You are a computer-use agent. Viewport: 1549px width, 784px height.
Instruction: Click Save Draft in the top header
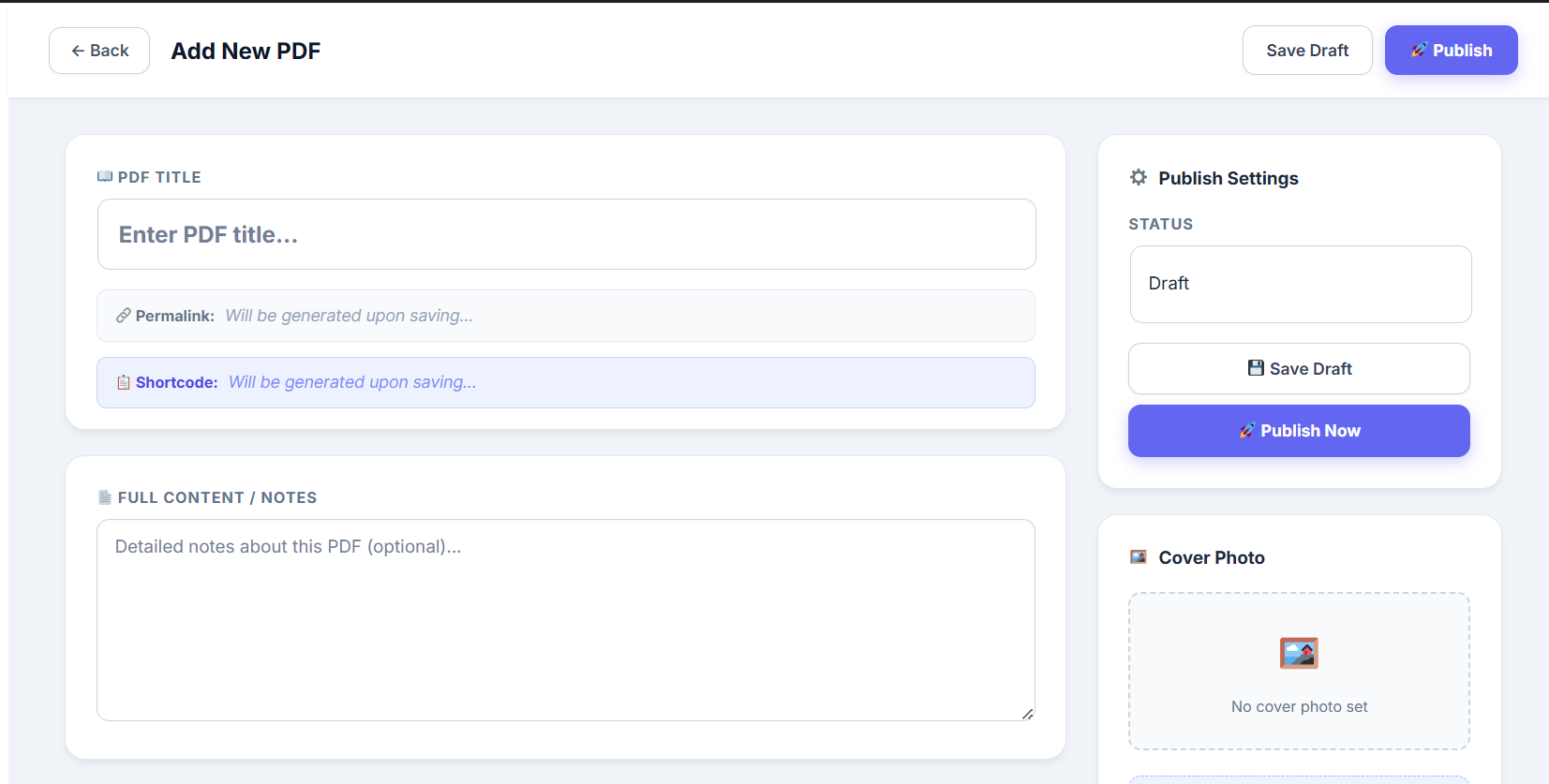(x=1307, y=51)
